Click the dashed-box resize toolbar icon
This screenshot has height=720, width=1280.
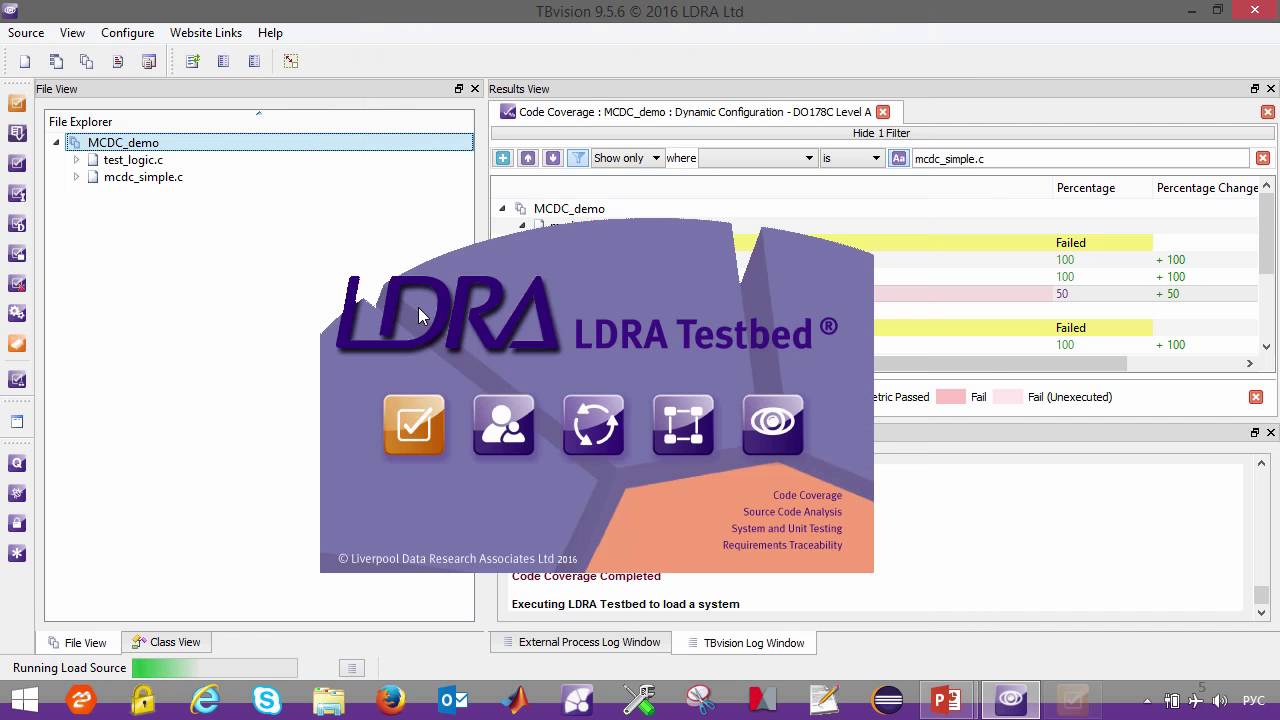coord(290,61)
